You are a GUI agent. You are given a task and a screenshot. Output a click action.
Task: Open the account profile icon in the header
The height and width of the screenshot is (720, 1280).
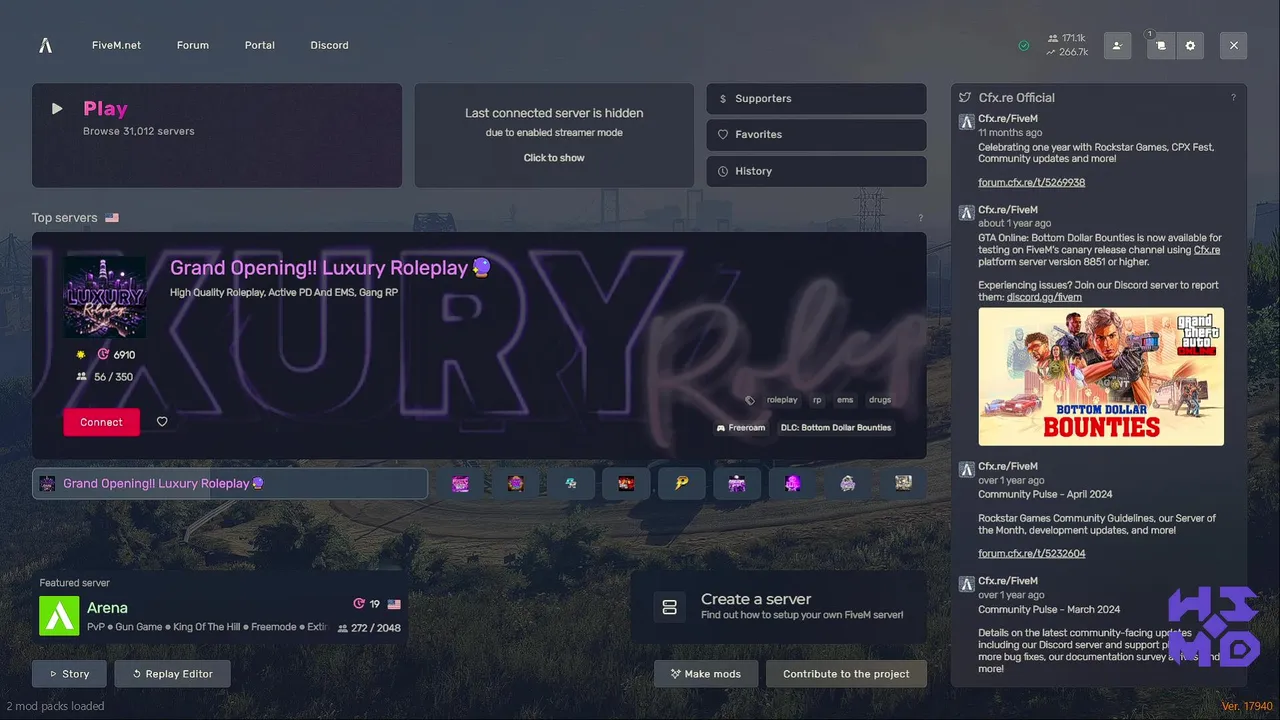click(1117, 45)
